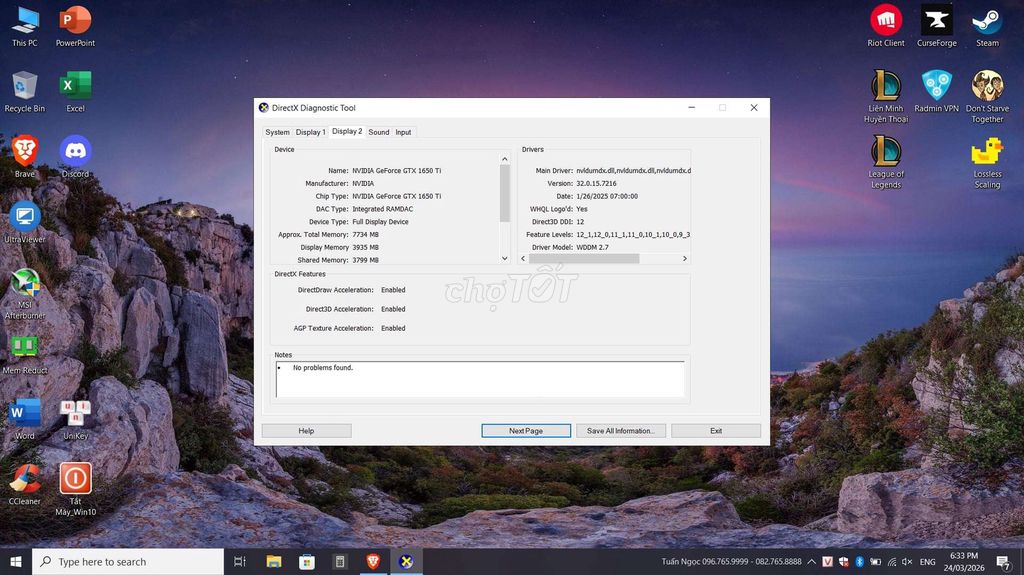The width and height of the screenshot is (1024, 575).
Task: Select the MSI Afterburner desktop icon
Action: [25, 294]
